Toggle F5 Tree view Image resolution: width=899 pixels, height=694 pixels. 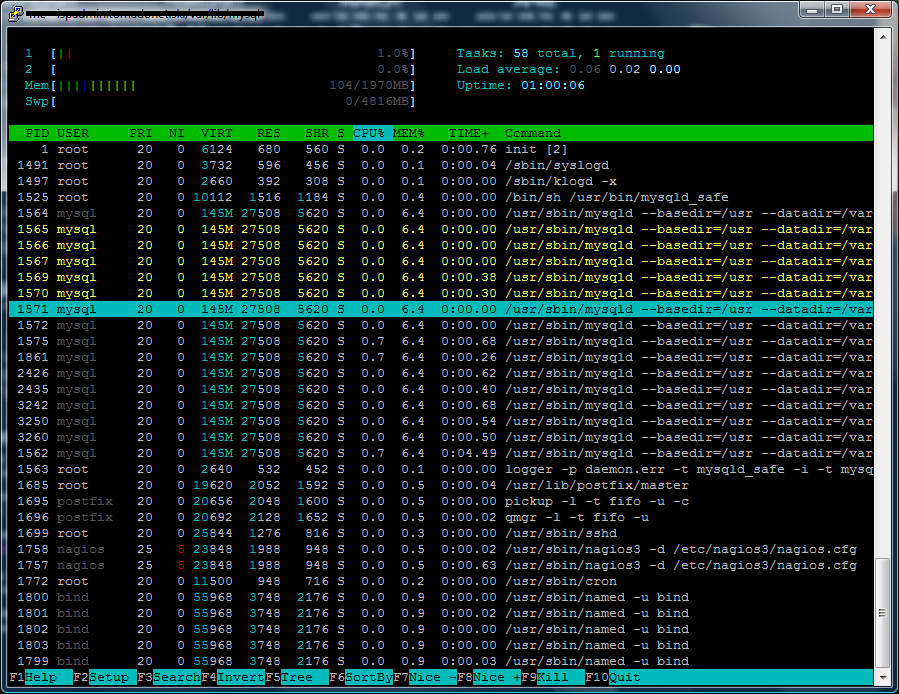pyautogui.click(x=297, y=677)
